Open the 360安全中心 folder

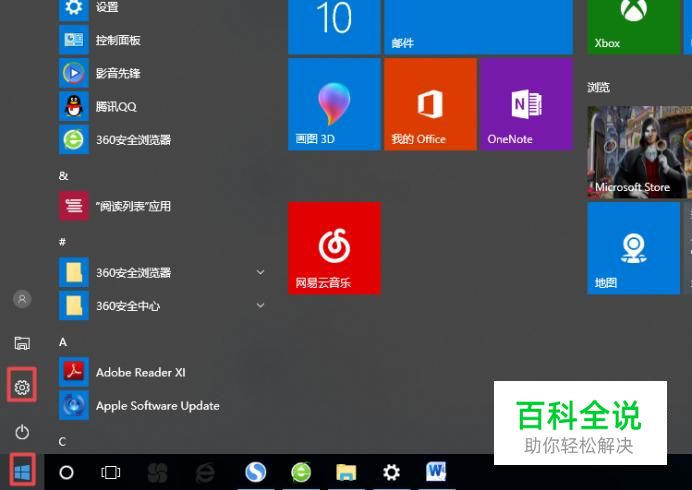pos(163,306)
